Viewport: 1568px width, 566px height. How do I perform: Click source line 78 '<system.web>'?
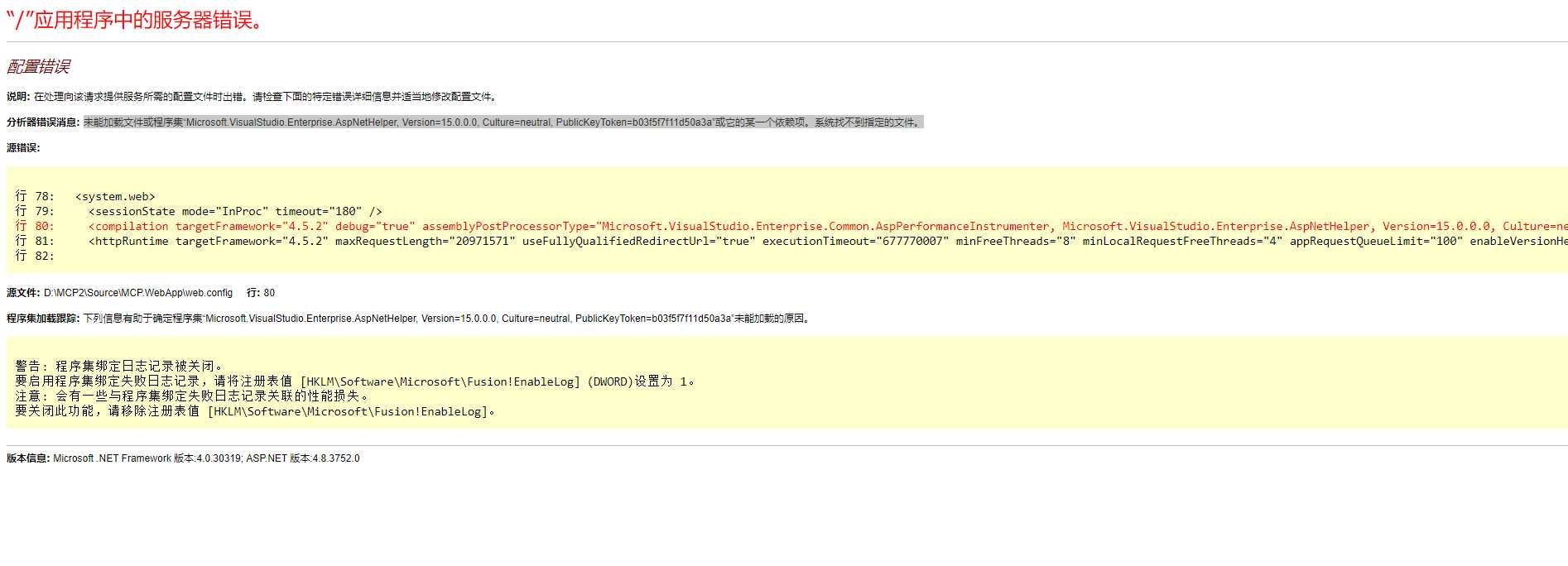click(x=85, y=196)
